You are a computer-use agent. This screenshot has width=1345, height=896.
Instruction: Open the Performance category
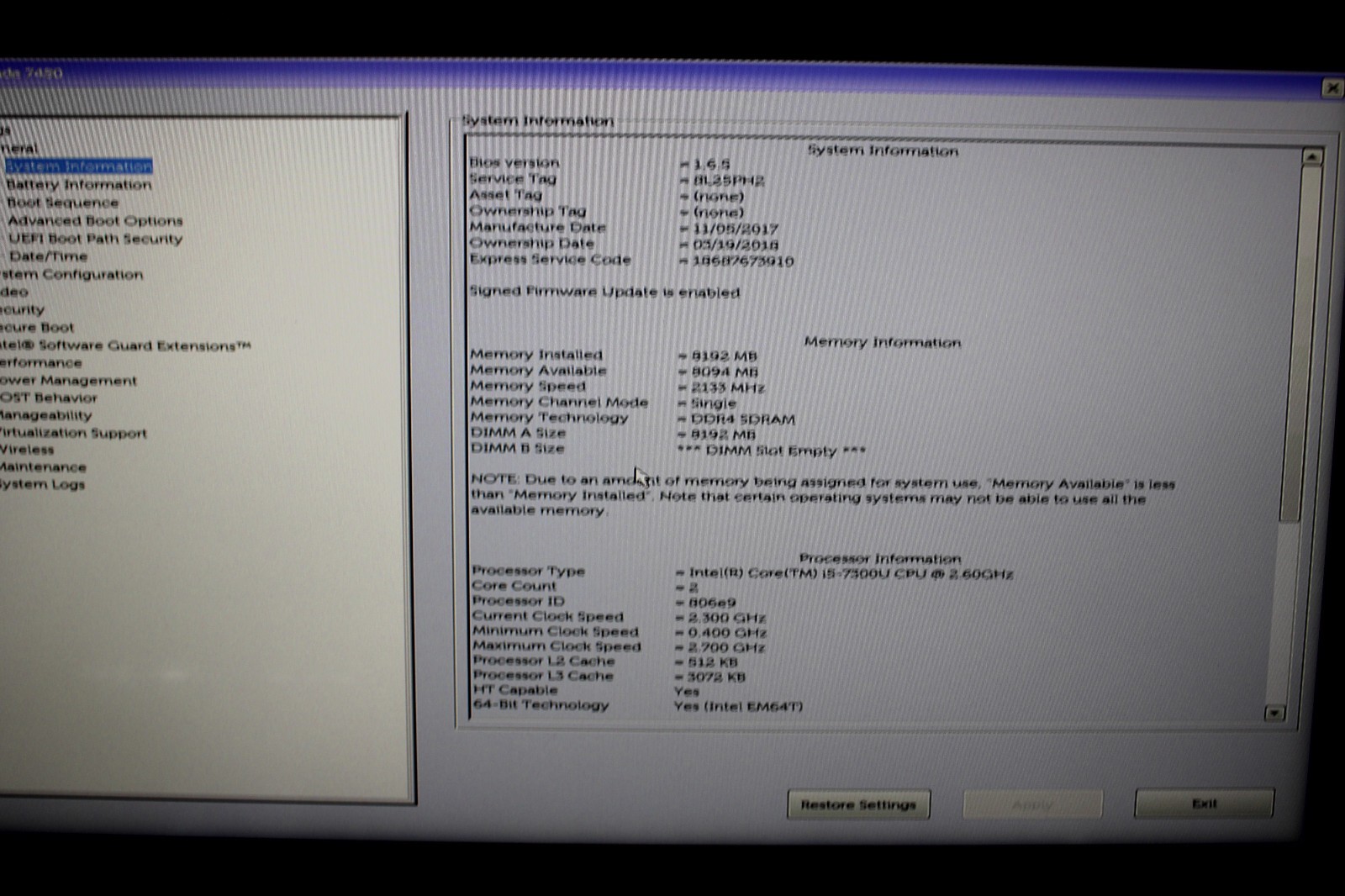(41, 363)
